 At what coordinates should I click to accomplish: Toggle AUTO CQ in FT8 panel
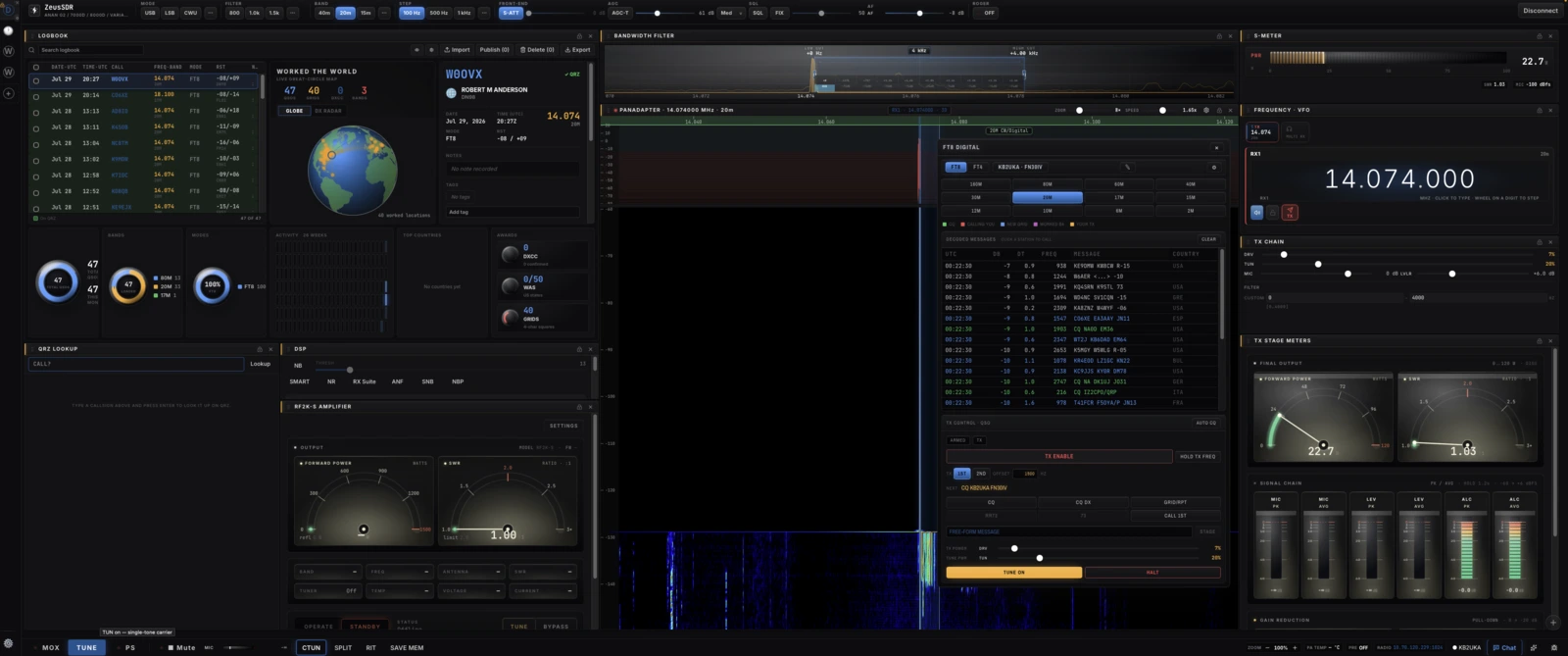click(x=1206, y=423)
